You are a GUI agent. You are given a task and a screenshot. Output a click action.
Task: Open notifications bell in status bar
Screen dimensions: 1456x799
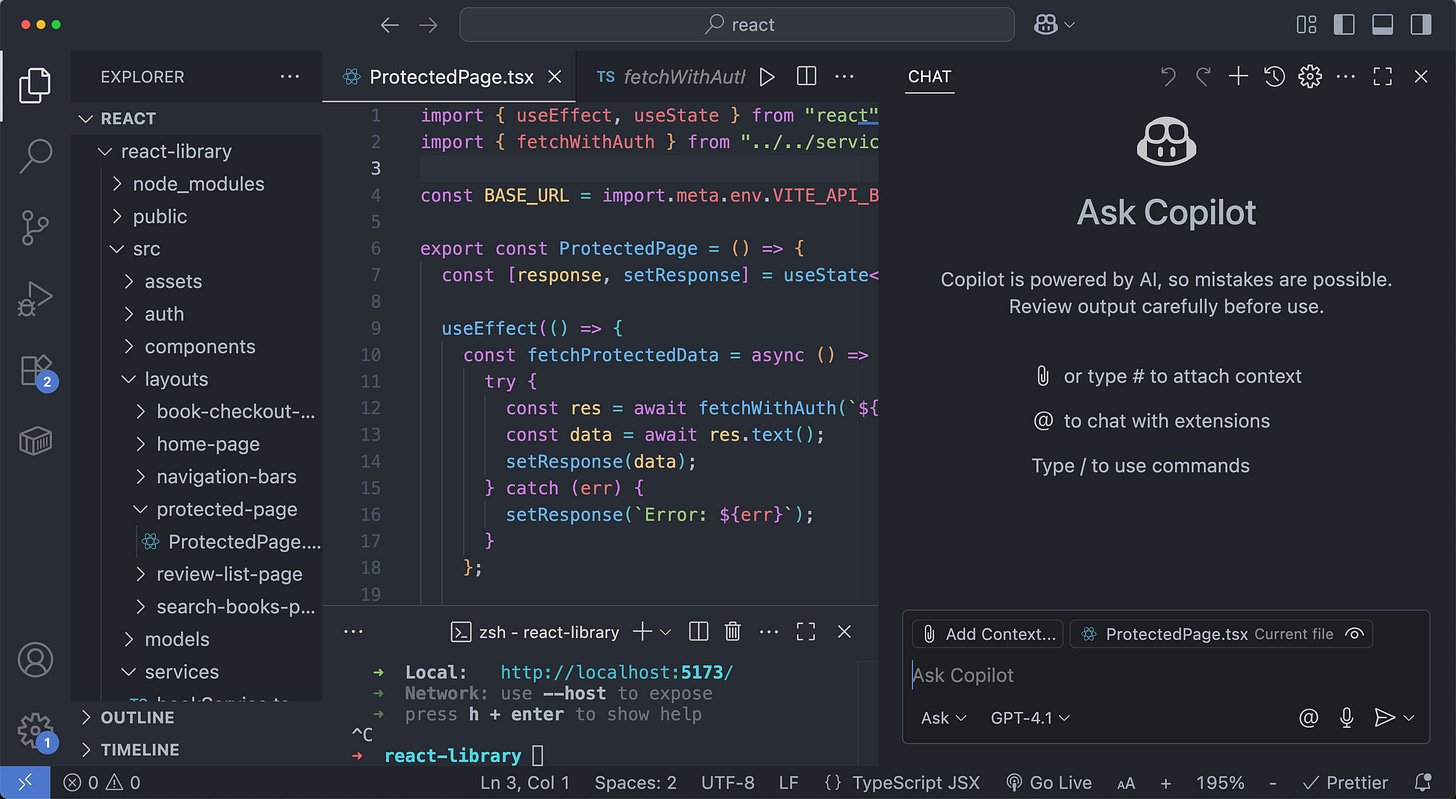[x=1421, y=782]
